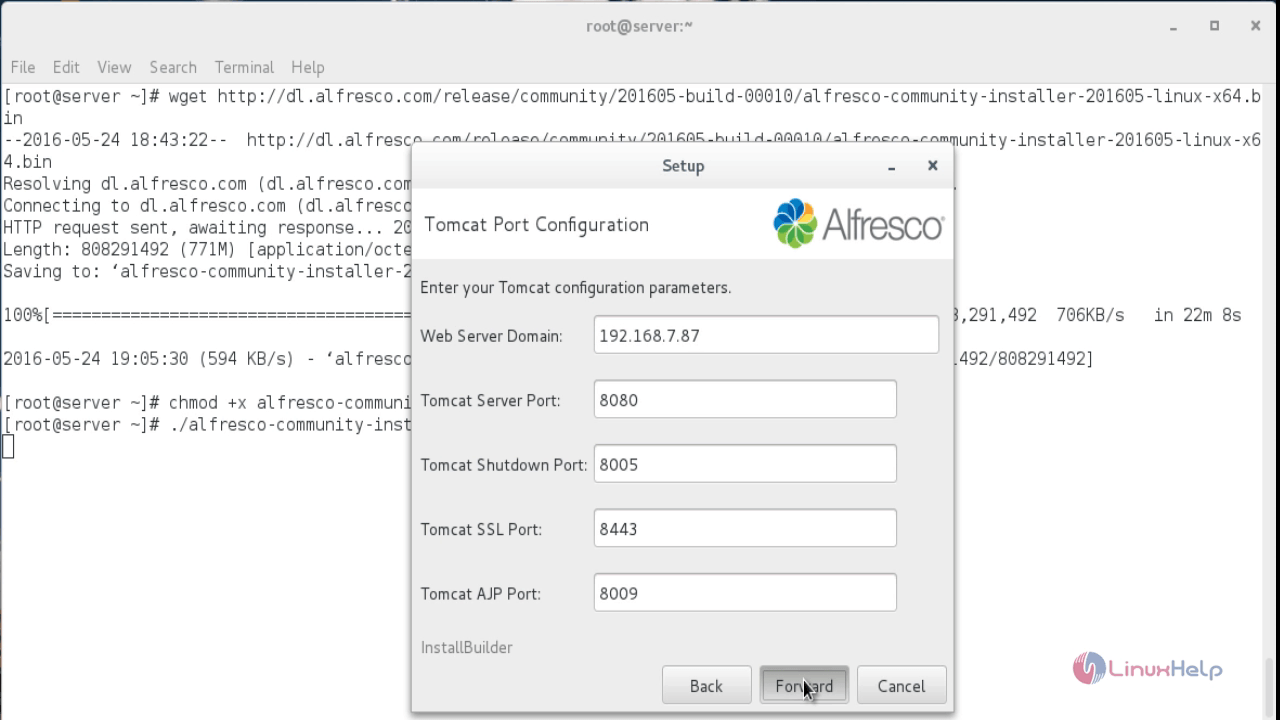The height and width of the screenshot is (720, 1280).
Task: Click the Alfresco logo in Setup
Action: pyautogui.click(x=858, y=224)
